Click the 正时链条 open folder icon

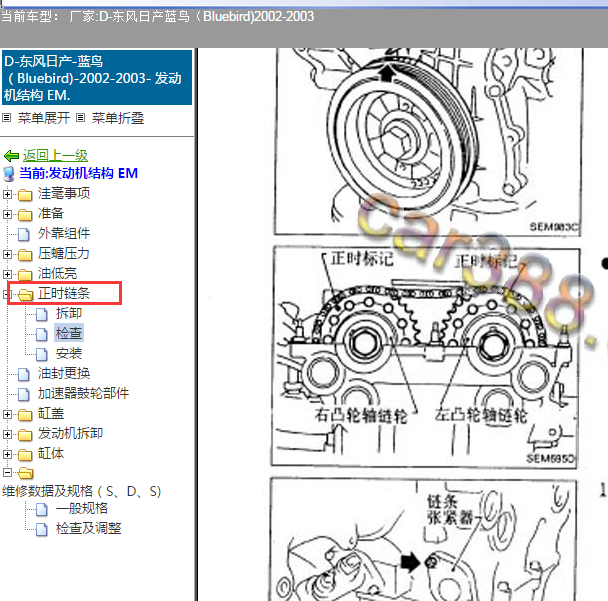(x=25, y=294)
